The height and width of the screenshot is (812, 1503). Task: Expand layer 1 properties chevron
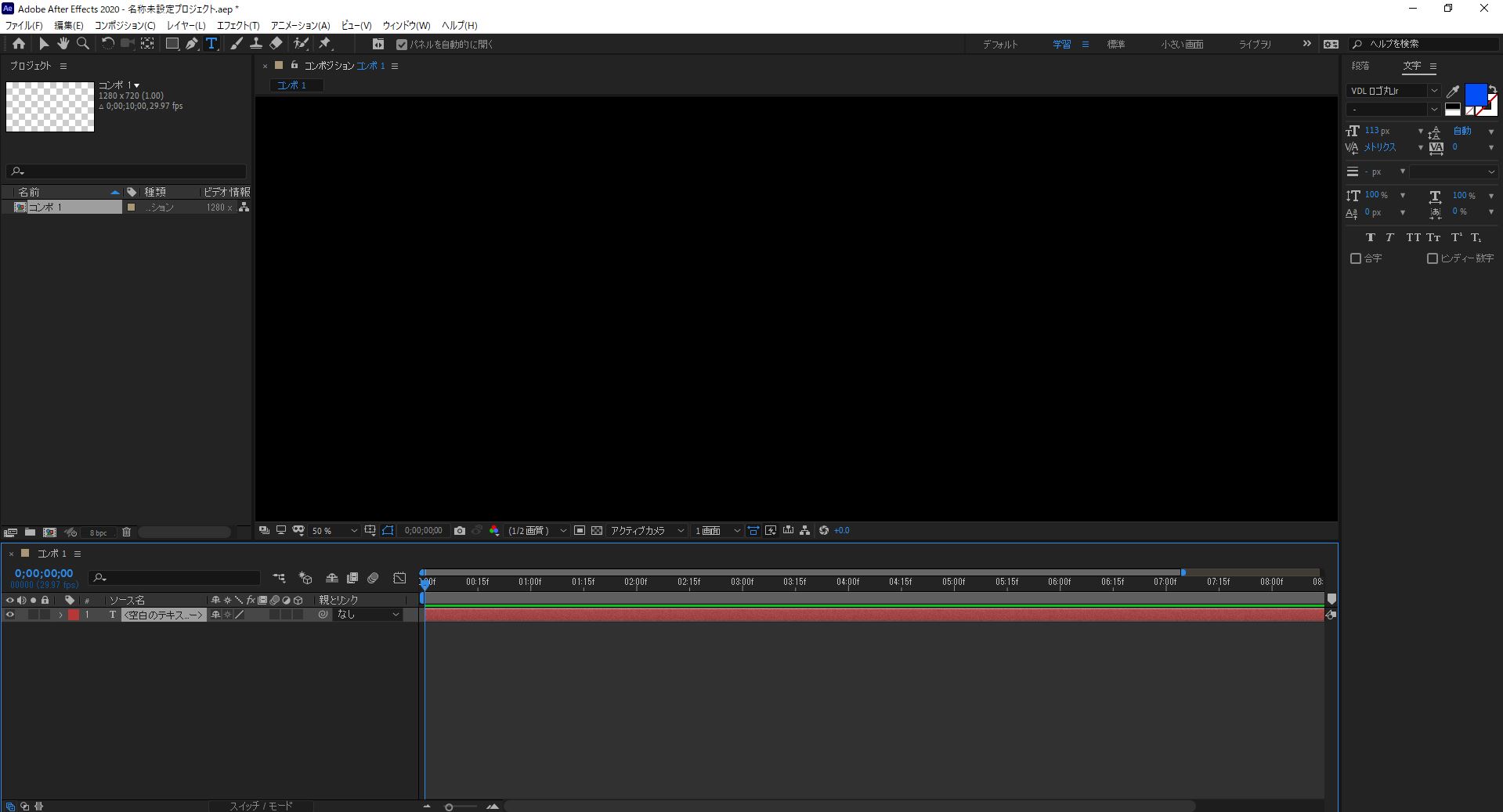click(60, 615)
